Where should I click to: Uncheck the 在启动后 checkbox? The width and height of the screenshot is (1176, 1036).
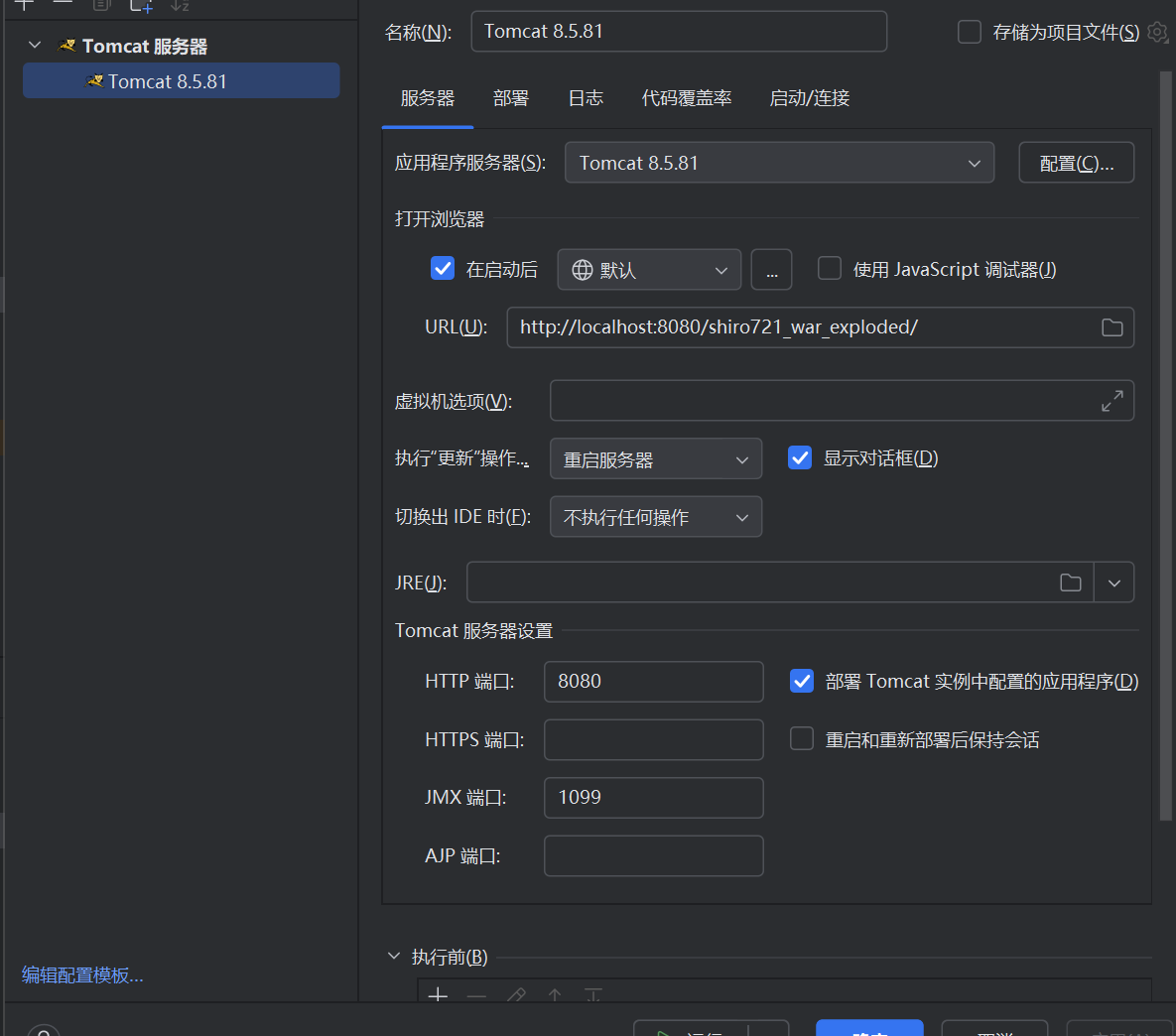pyautogui.click(x=443, y=269)
